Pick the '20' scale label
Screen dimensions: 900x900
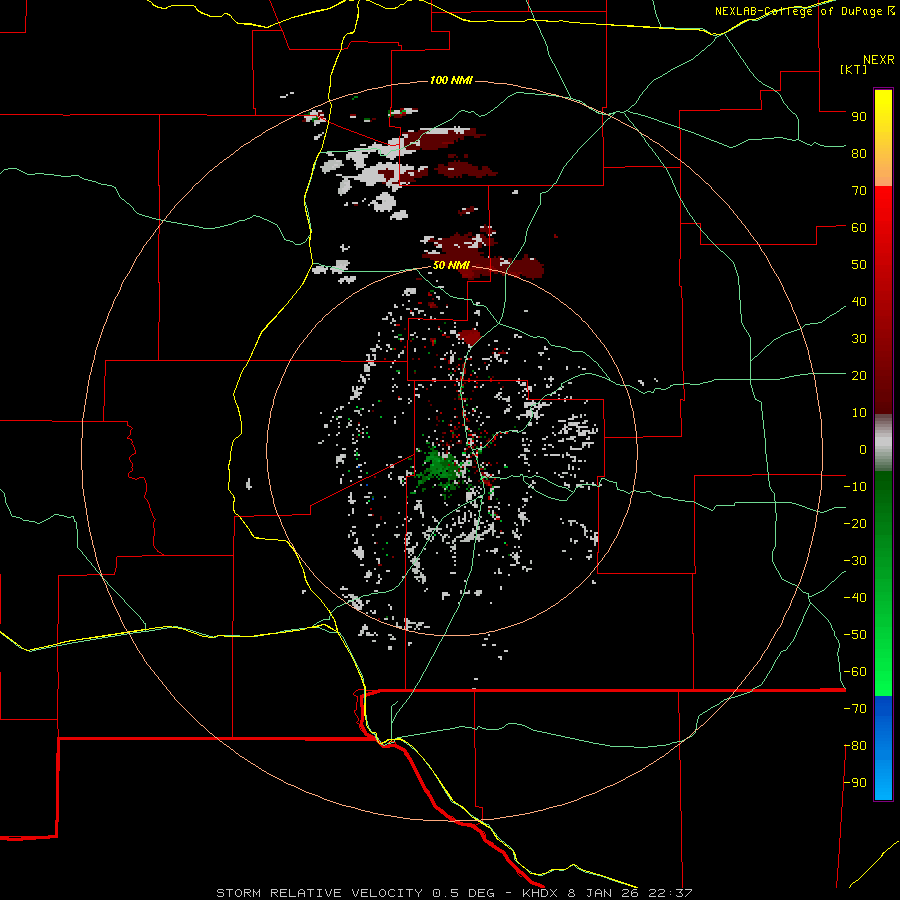(x=859, y=375)
